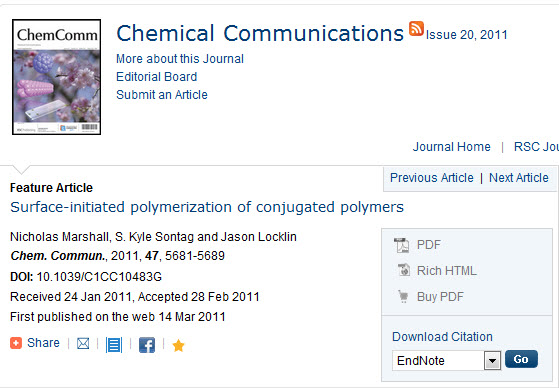Email this article via envelope icon
559x388 pixels.
(x=83, y=344)
